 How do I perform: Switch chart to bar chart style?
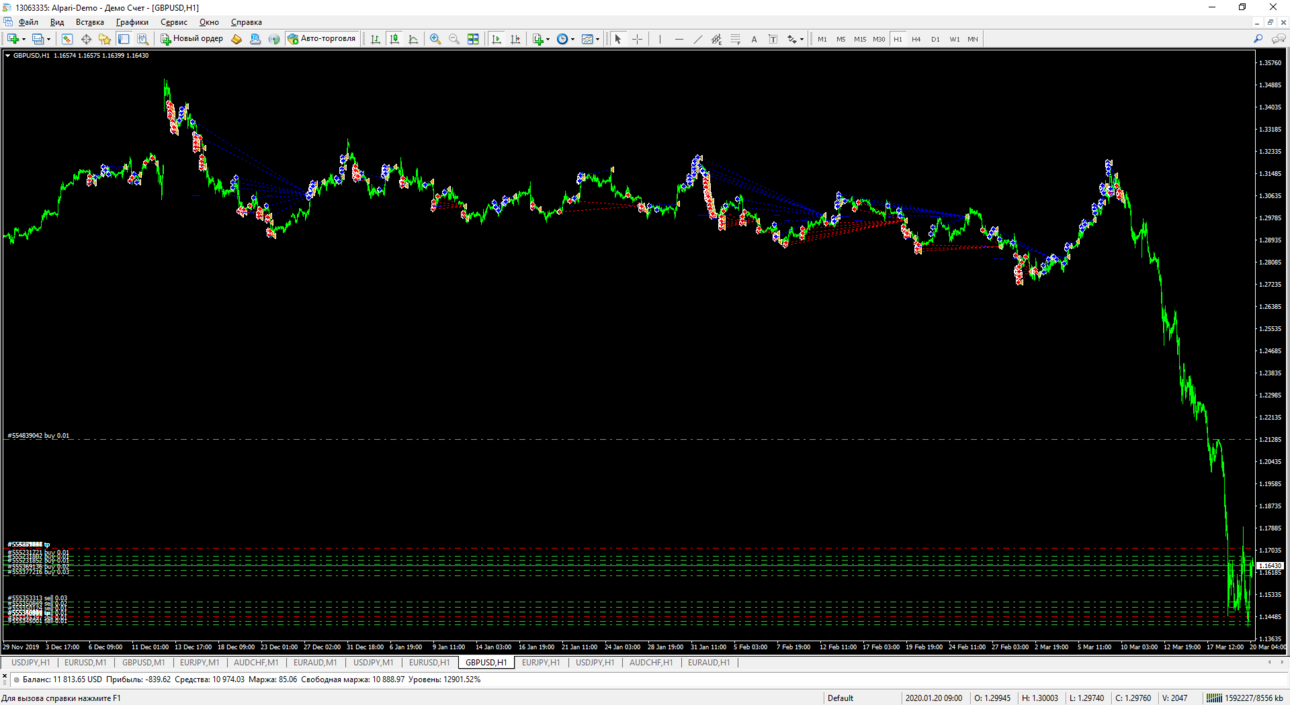(376, 39)
